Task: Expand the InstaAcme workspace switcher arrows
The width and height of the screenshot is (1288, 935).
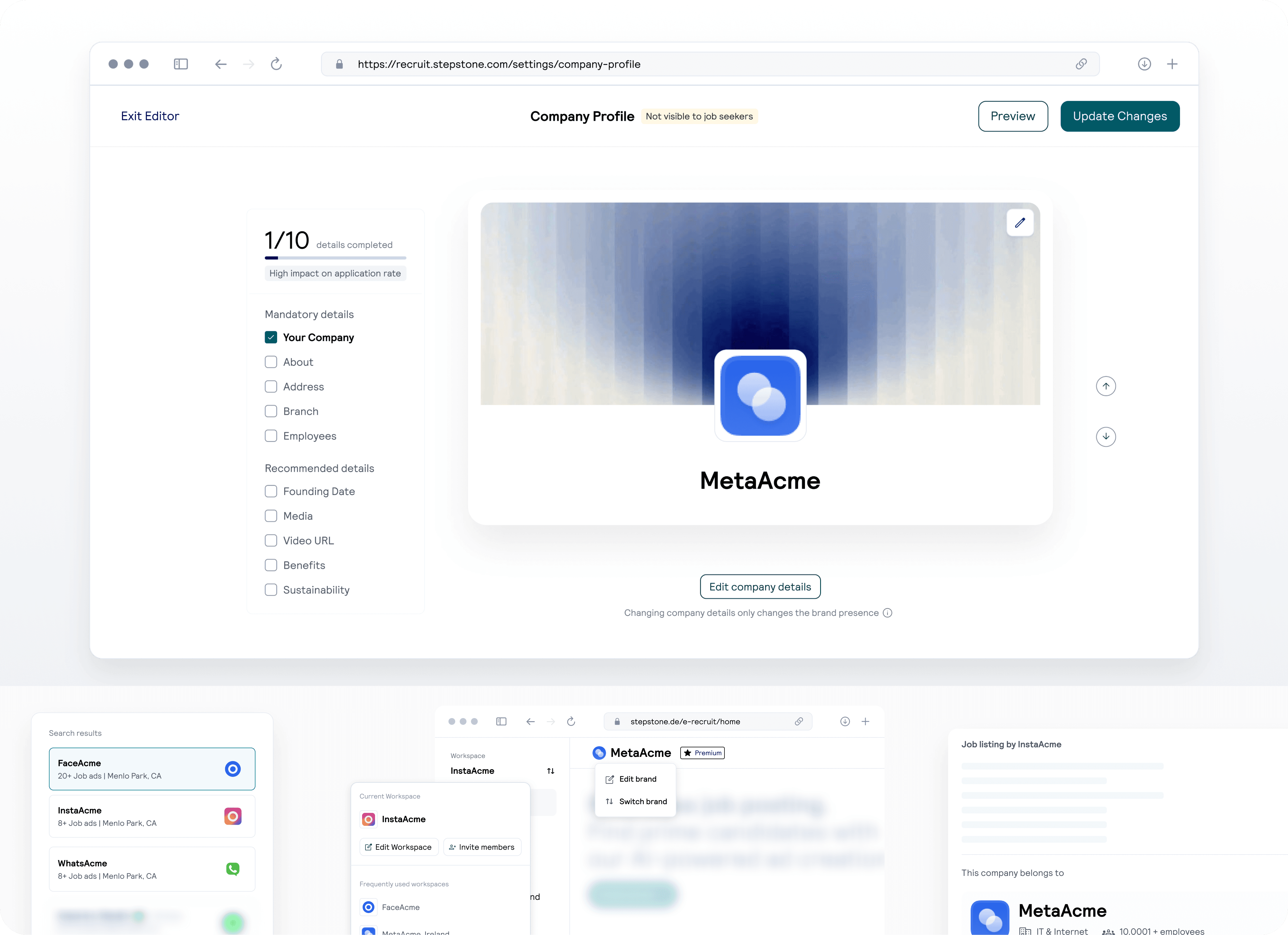Action: tap(550, 771)
